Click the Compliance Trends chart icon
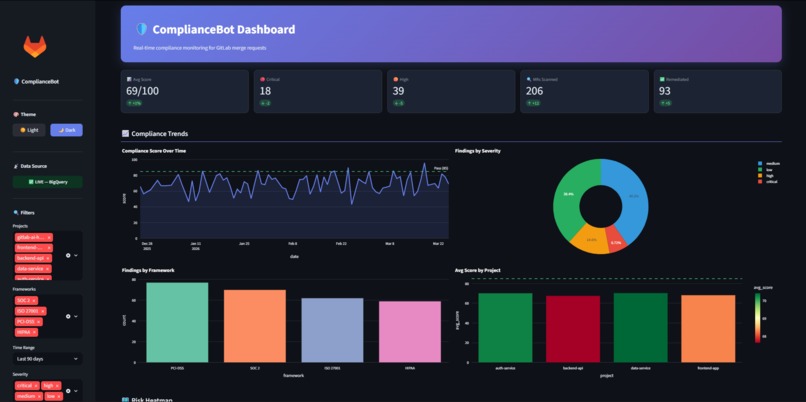806x402 pixels. [125, 133]
